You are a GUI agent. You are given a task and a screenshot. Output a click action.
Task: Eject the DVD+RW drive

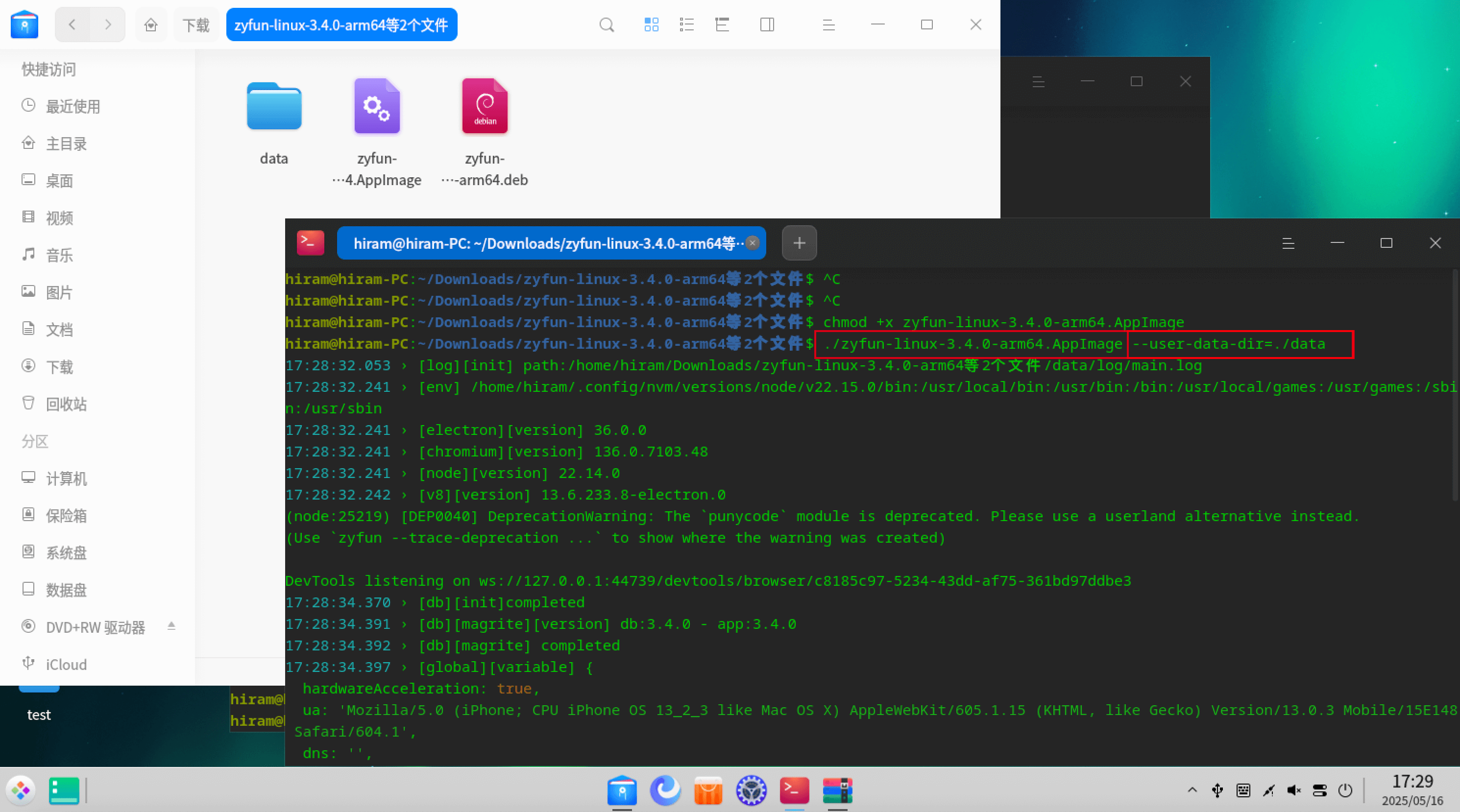[172, 627]
